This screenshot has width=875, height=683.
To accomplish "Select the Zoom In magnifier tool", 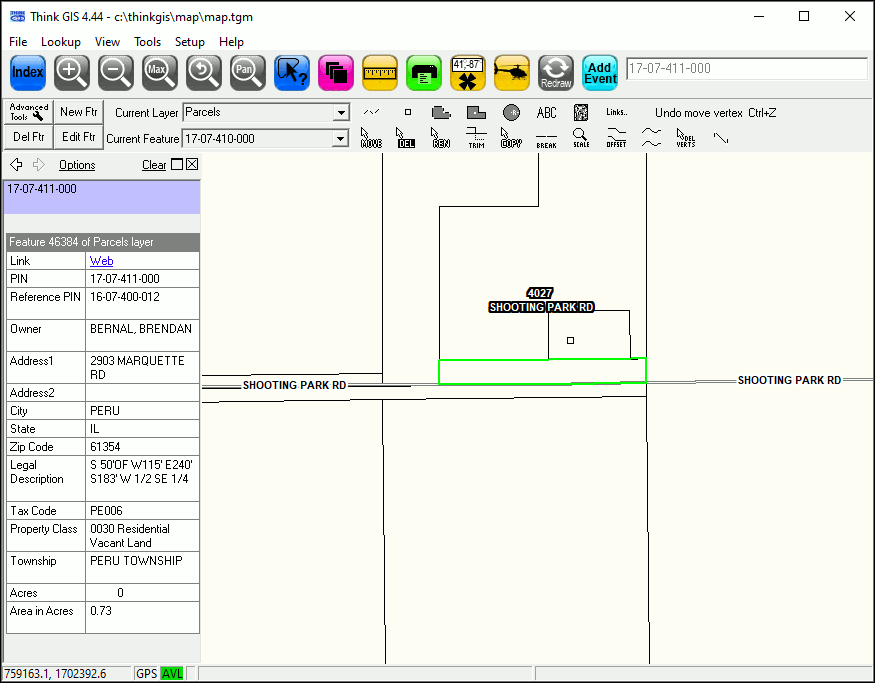I will [72, 72].
